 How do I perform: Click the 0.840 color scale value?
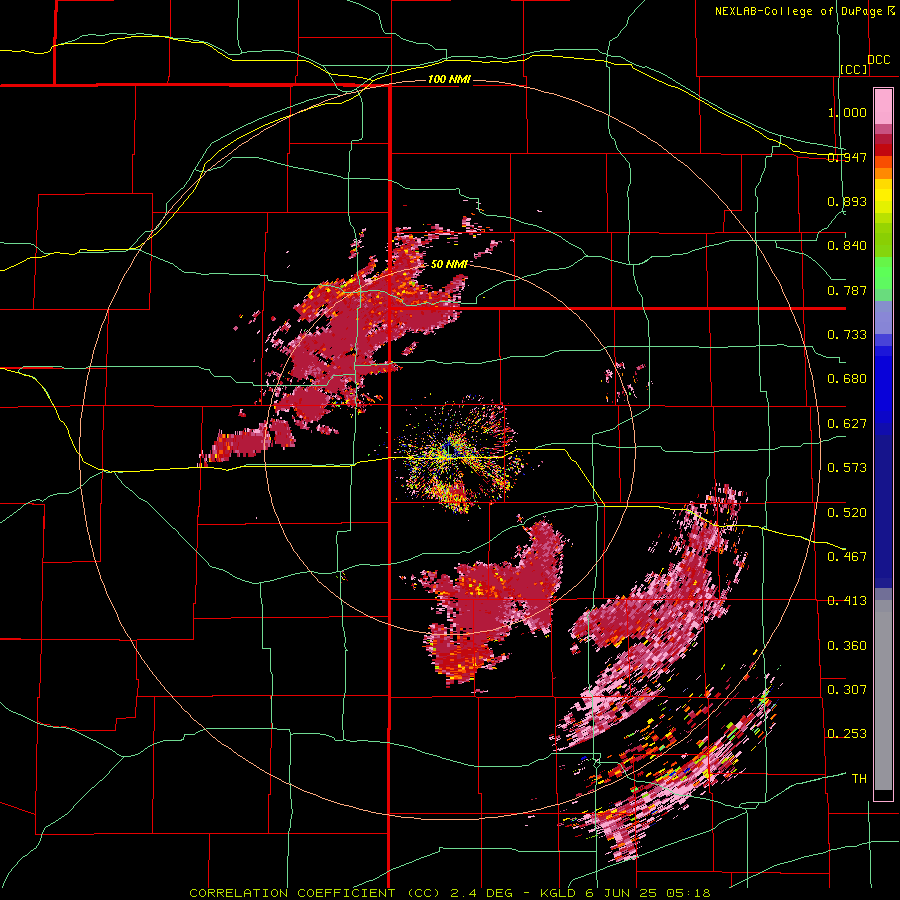tap(847, 246)
